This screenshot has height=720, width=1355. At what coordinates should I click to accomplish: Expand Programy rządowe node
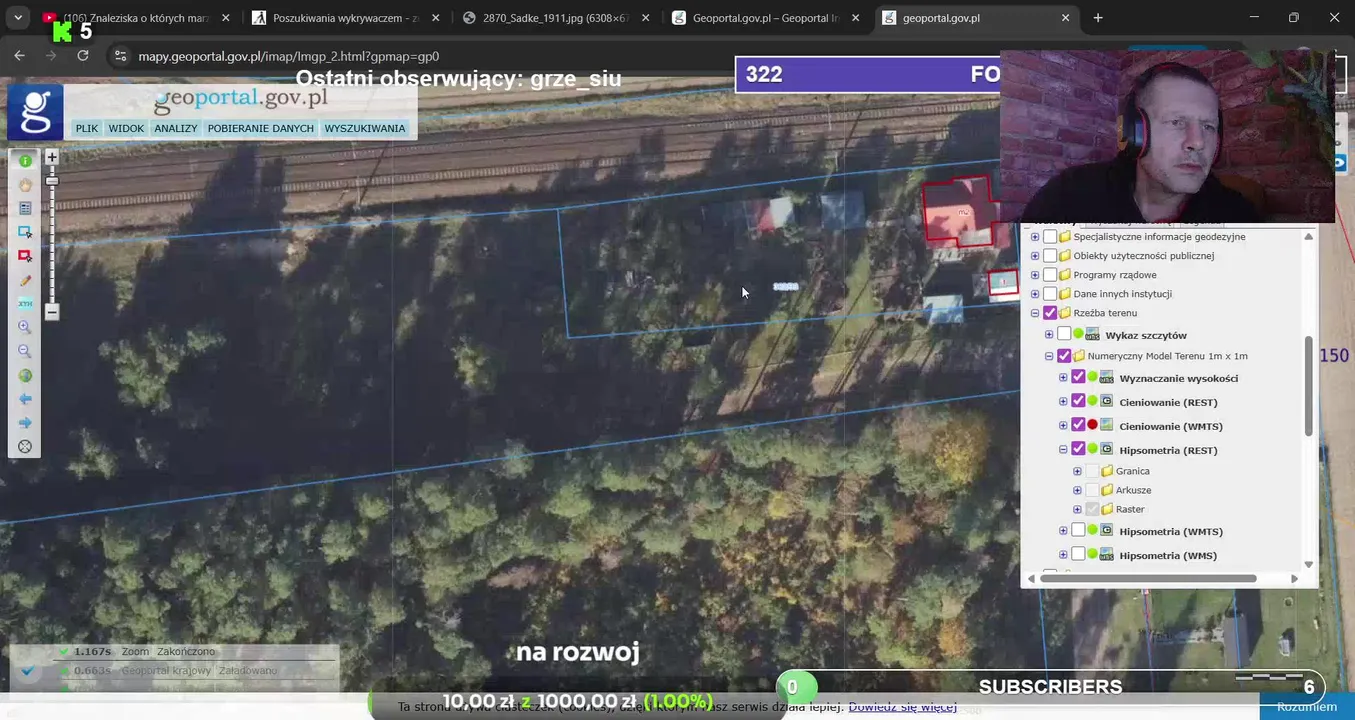(x=1035, y=275)
